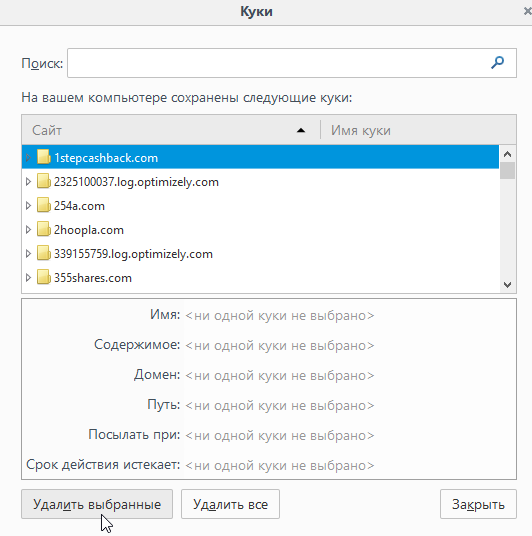This screenshot has width=532, height=536.
Task: Click the list scrollbar up arrow
Action: (507, 154)
